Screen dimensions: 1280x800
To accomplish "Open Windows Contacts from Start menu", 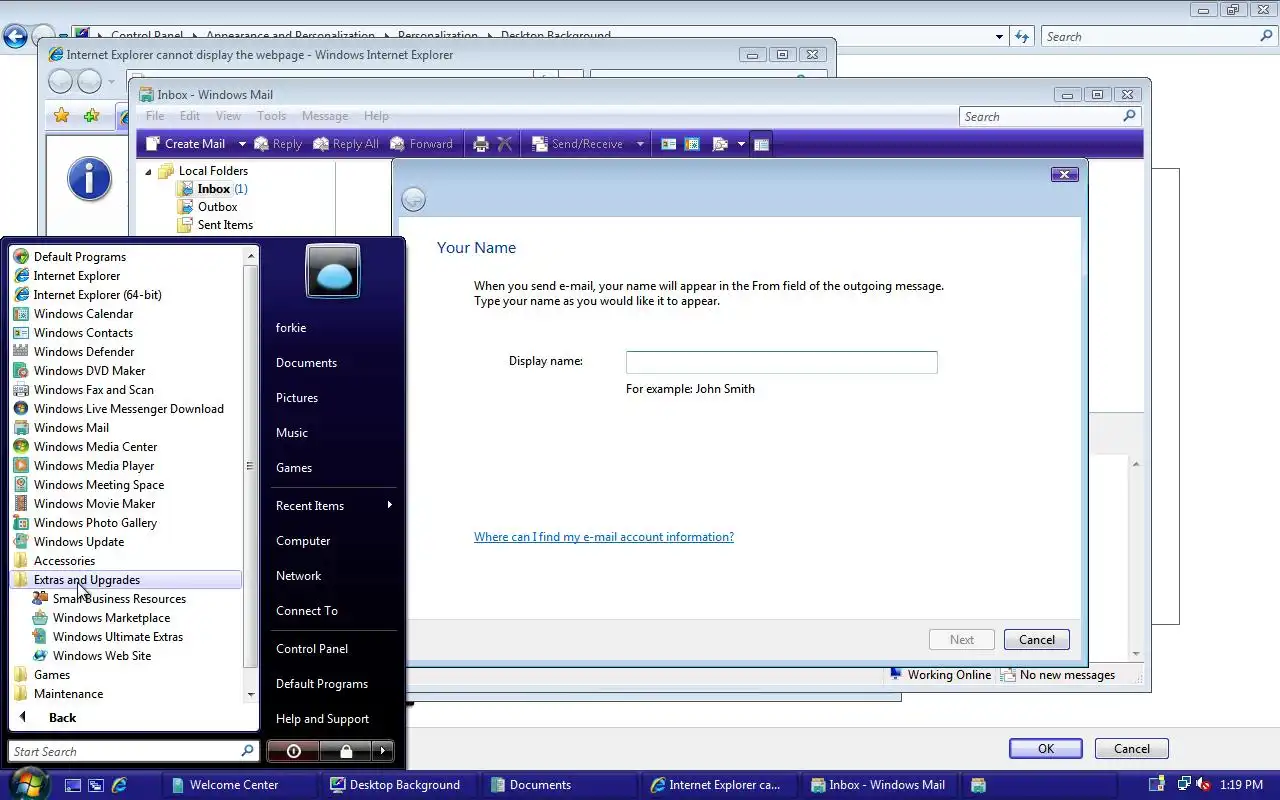I will click(x=127, y=333).
